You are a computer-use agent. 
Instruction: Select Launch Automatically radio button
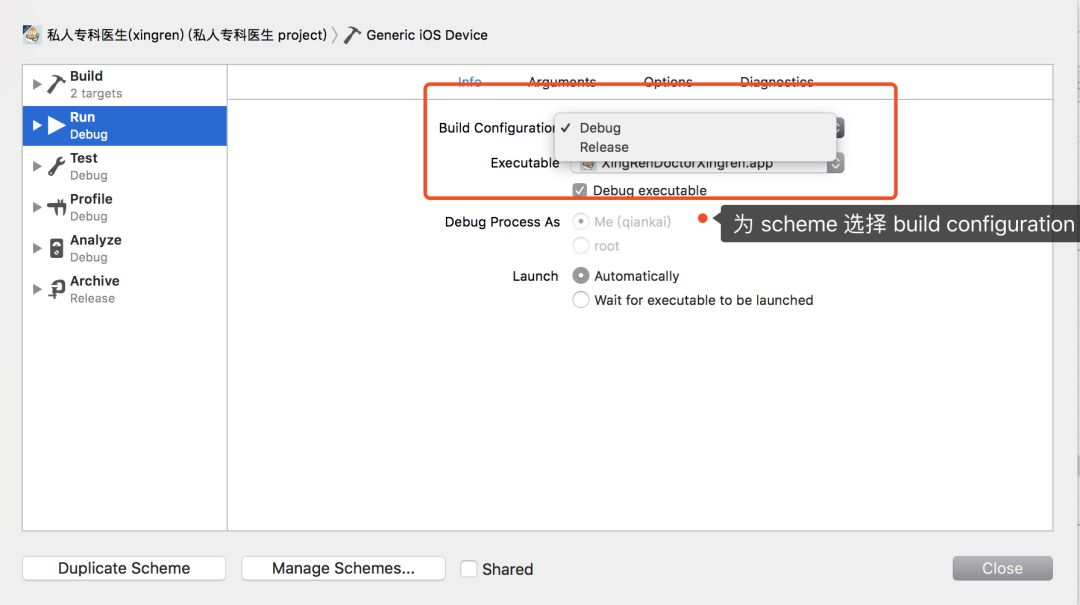pyautogui.click(x=581, y=276)
